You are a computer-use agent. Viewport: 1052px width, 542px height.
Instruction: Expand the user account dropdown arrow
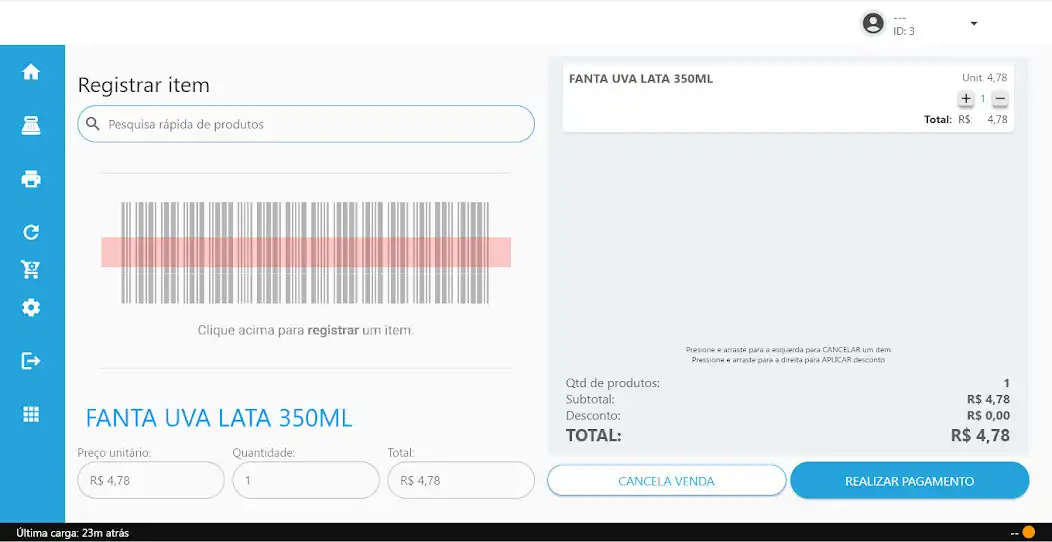tap(974, 24)
